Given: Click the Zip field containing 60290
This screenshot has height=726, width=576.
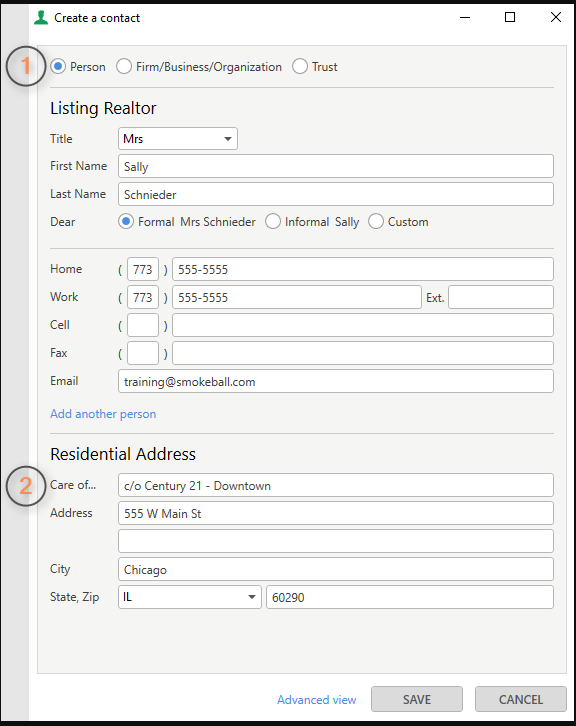Looking at the screenshot, I should click(x=410, y=597).
